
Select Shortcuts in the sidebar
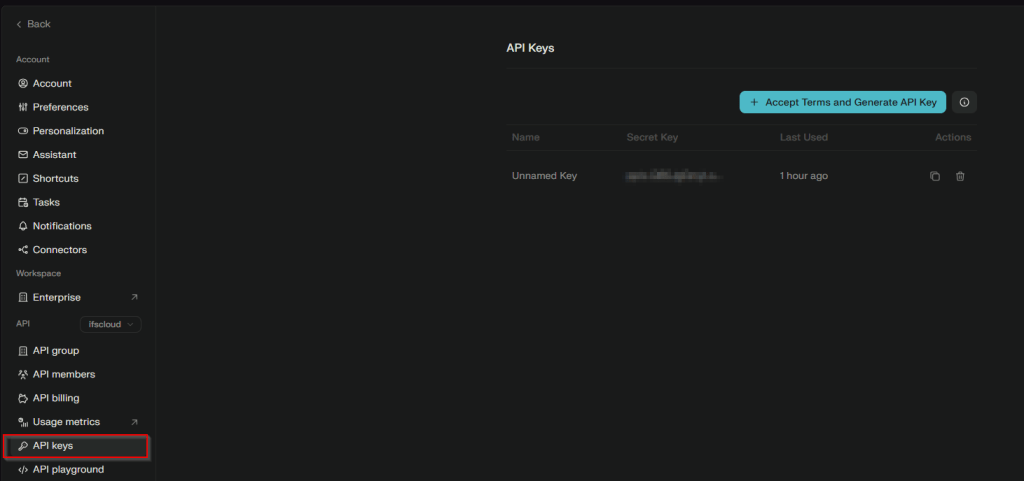[55, 178]
